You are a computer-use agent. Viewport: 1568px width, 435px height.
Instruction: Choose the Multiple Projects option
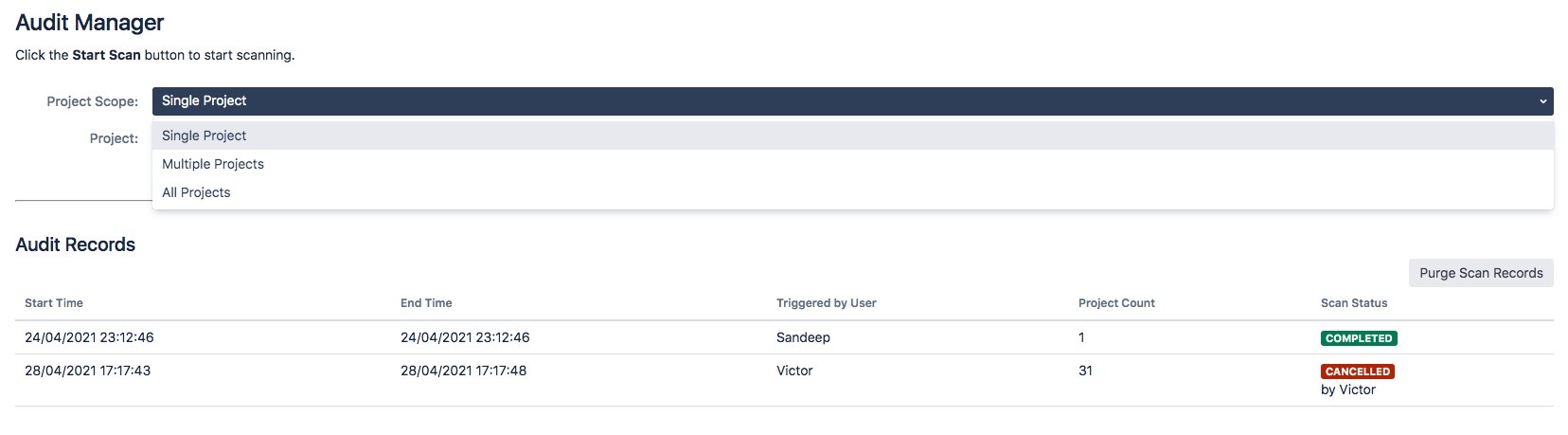[213, 164]
